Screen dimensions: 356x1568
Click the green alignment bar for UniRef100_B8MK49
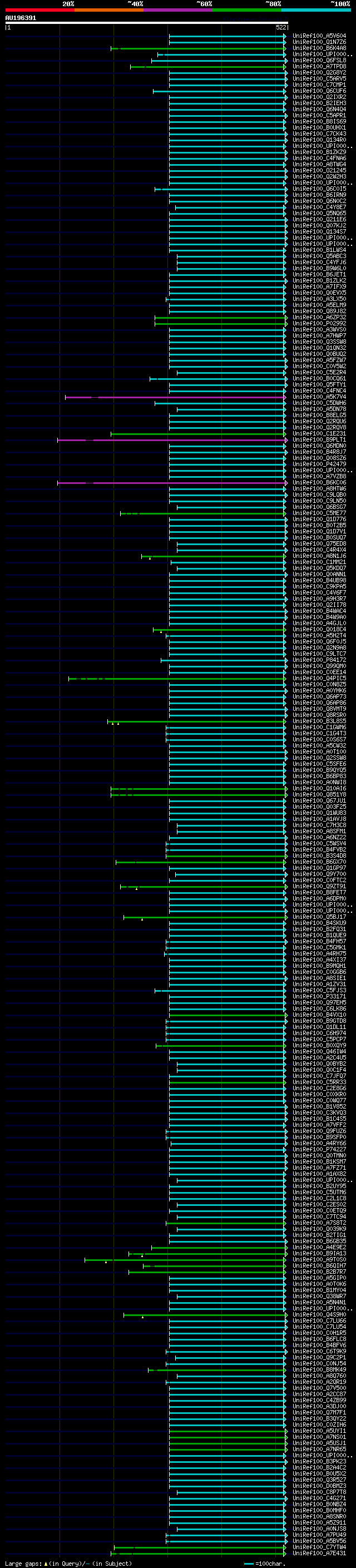coord(216,1370)
